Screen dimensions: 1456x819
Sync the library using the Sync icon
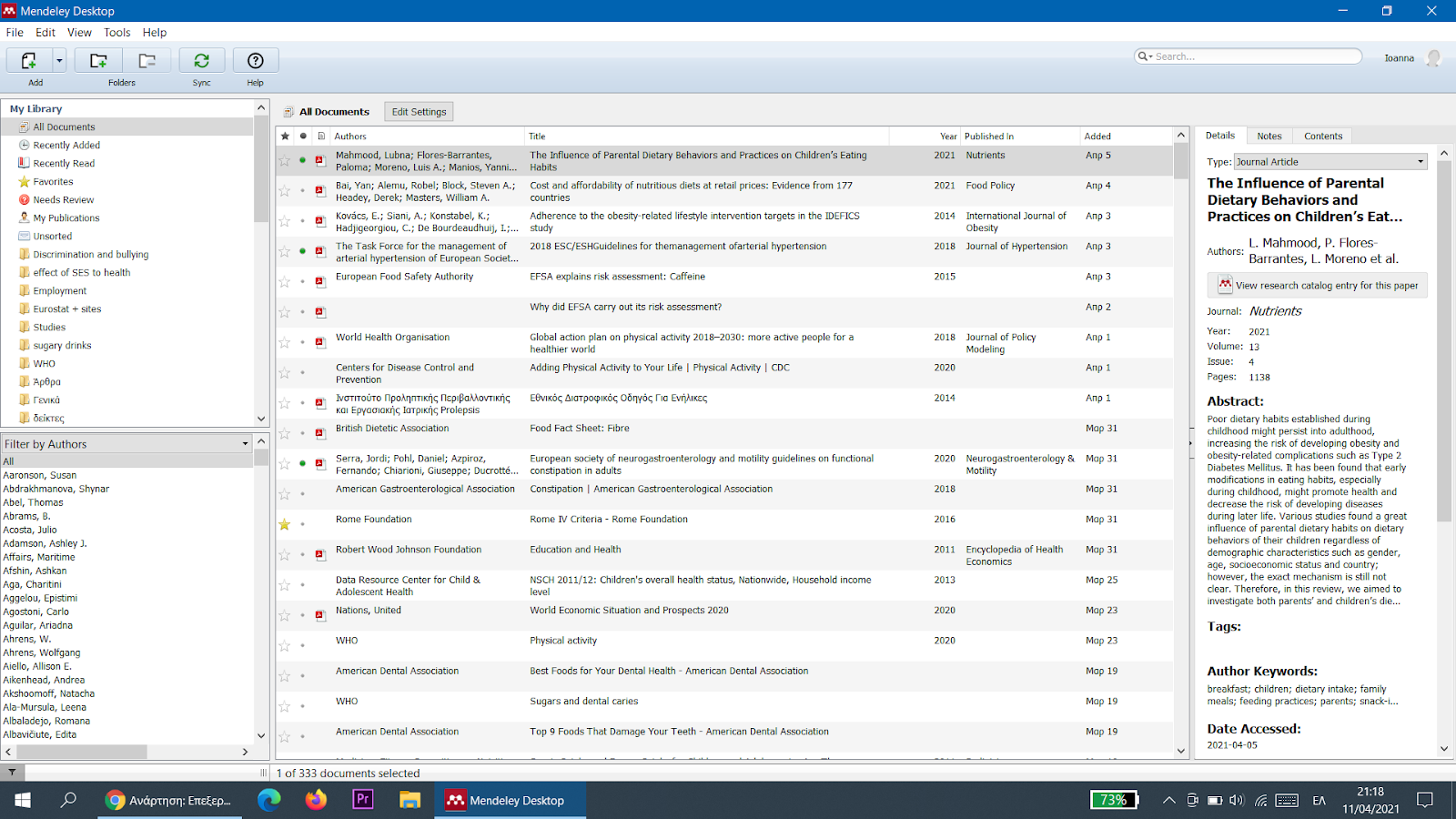pyautogui.click(x=201, y=61)
